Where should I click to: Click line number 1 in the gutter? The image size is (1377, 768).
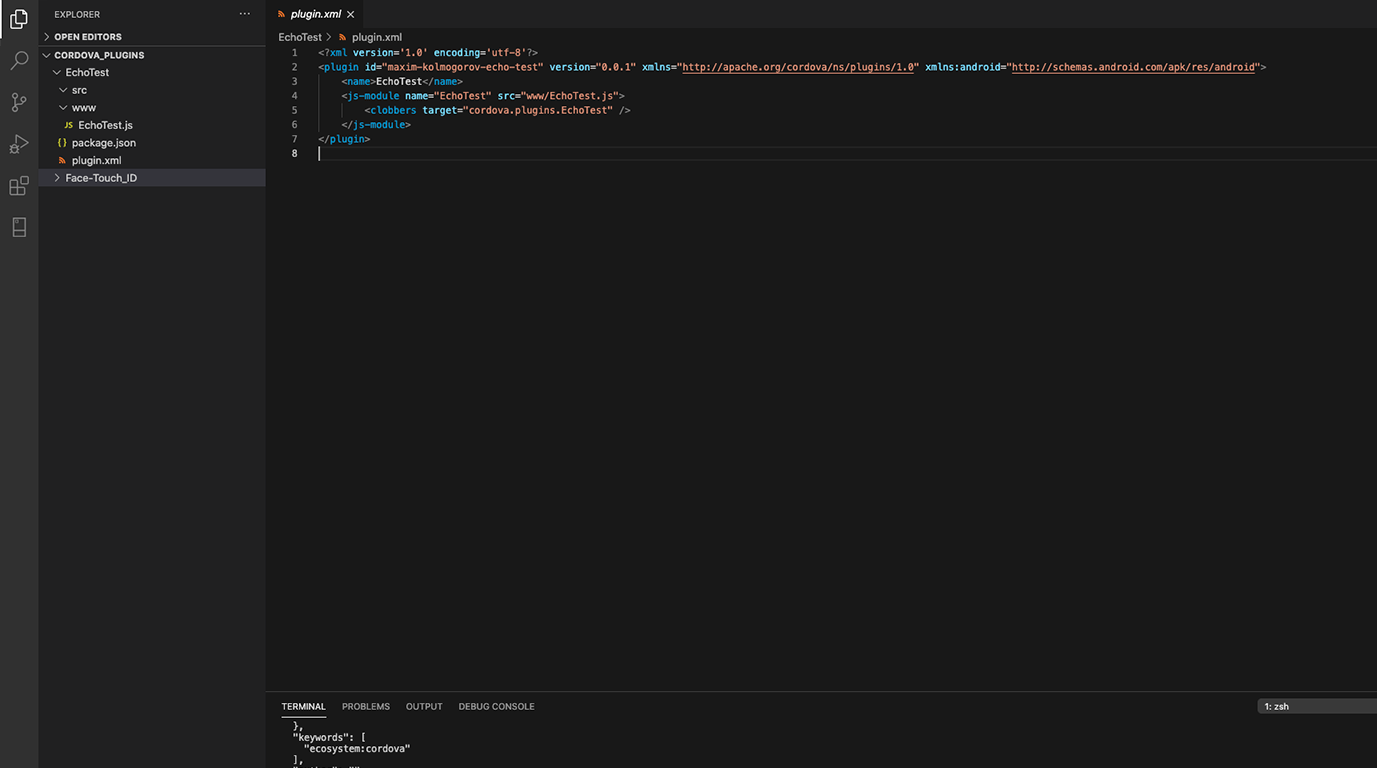pyautogui.click(x=294, y=52)
